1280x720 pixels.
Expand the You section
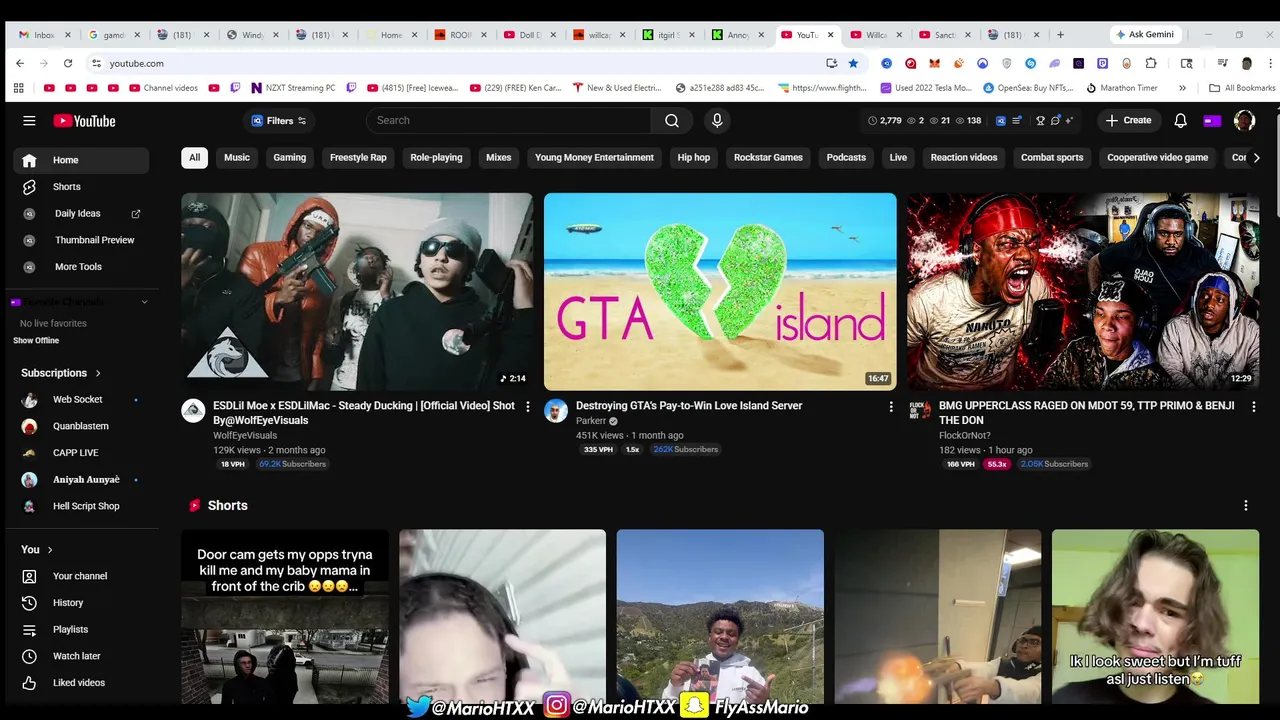[x=38, y=550]
